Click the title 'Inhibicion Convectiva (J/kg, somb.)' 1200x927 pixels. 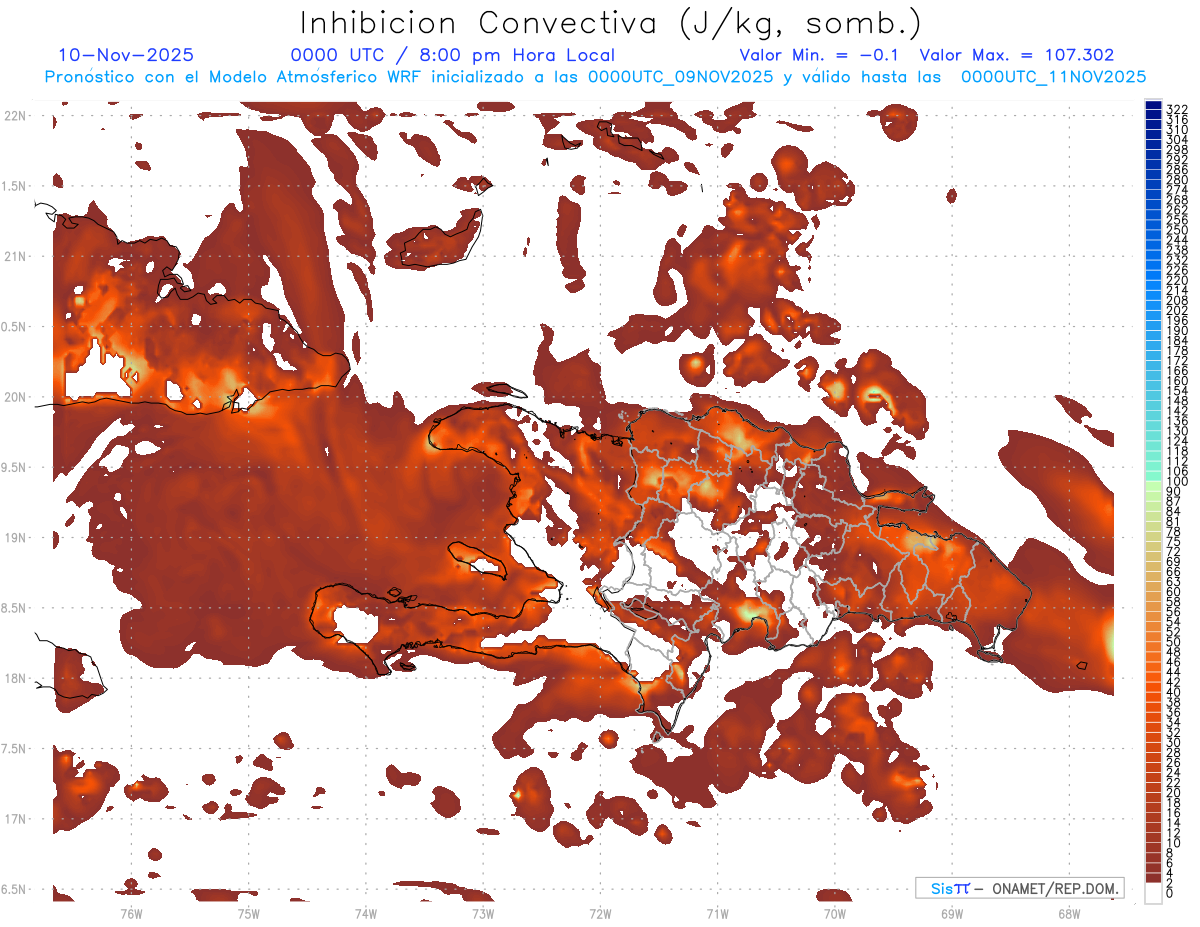[x=610, y=23]
